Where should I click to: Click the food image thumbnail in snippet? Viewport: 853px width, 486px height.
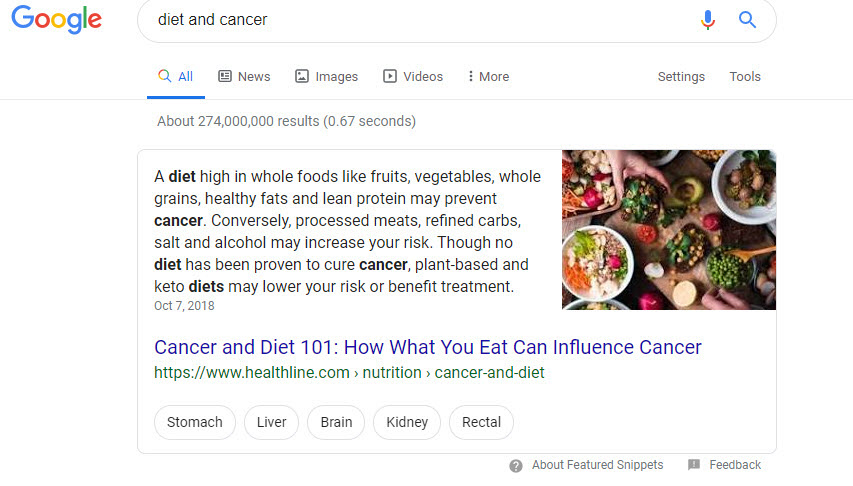coord(668,229)
